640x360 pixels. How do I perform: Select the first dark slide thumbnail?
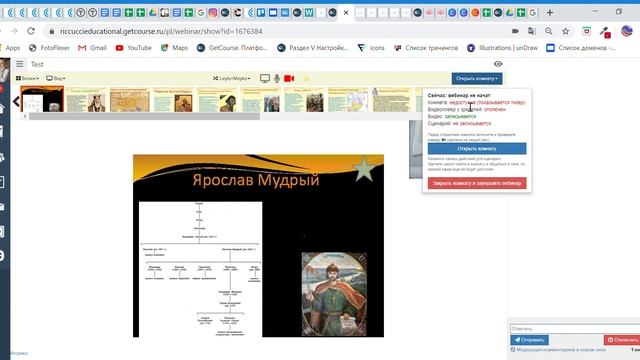coord(42,99)
